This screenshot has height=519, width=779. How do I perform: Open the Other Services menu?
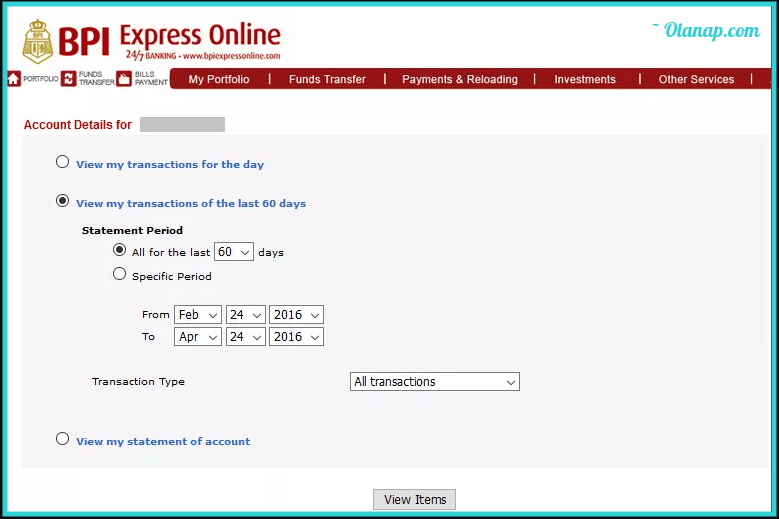(696, 79)
